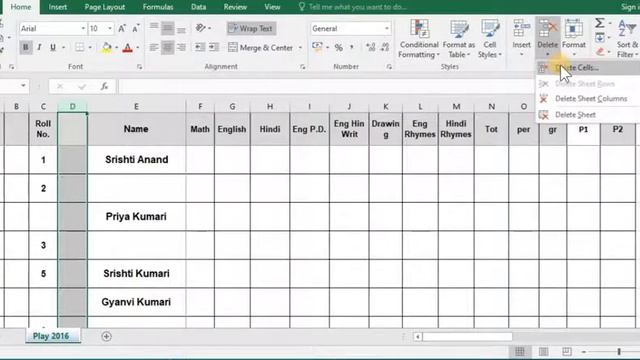Image resolution: width=640 pixels, height=360 pixels.
Task: Align text to bottom
Action: coord(181,29)
